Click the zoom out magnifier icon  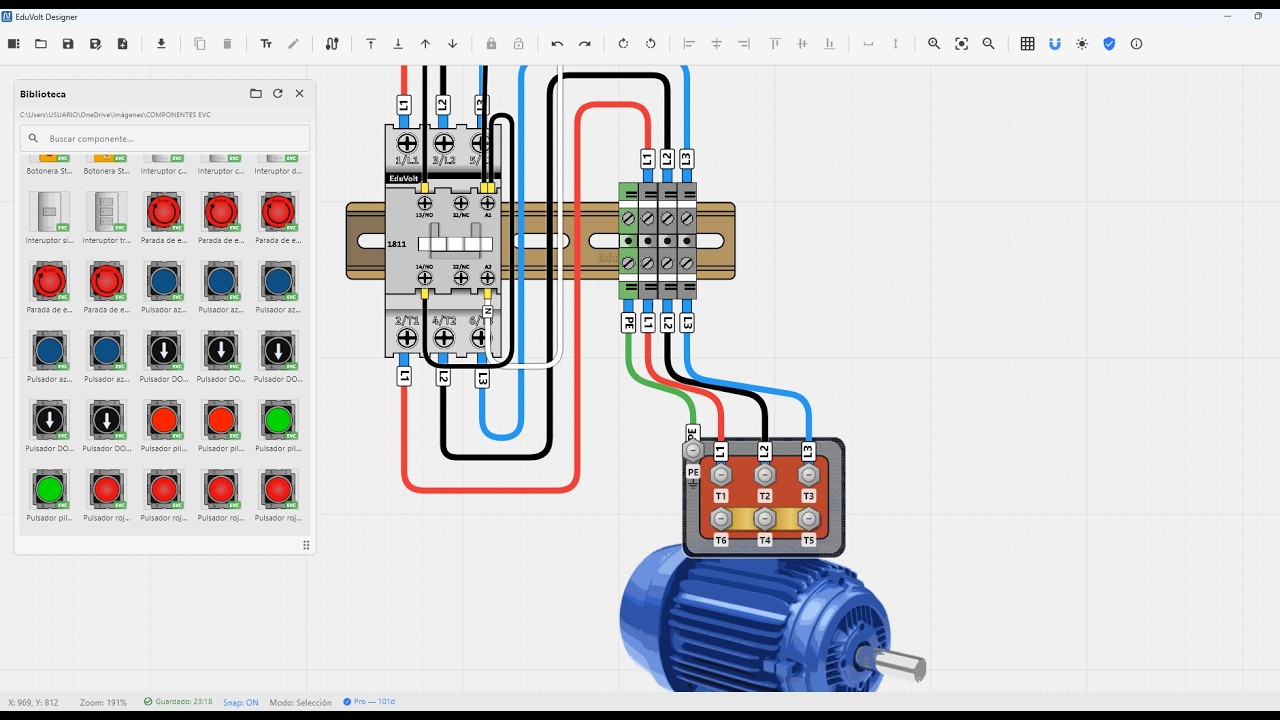(988, 44)
